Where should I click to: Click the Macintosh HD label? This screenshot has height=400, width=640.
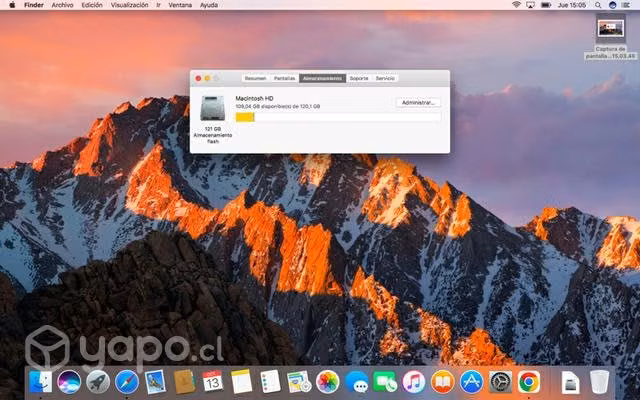(254, 98)
